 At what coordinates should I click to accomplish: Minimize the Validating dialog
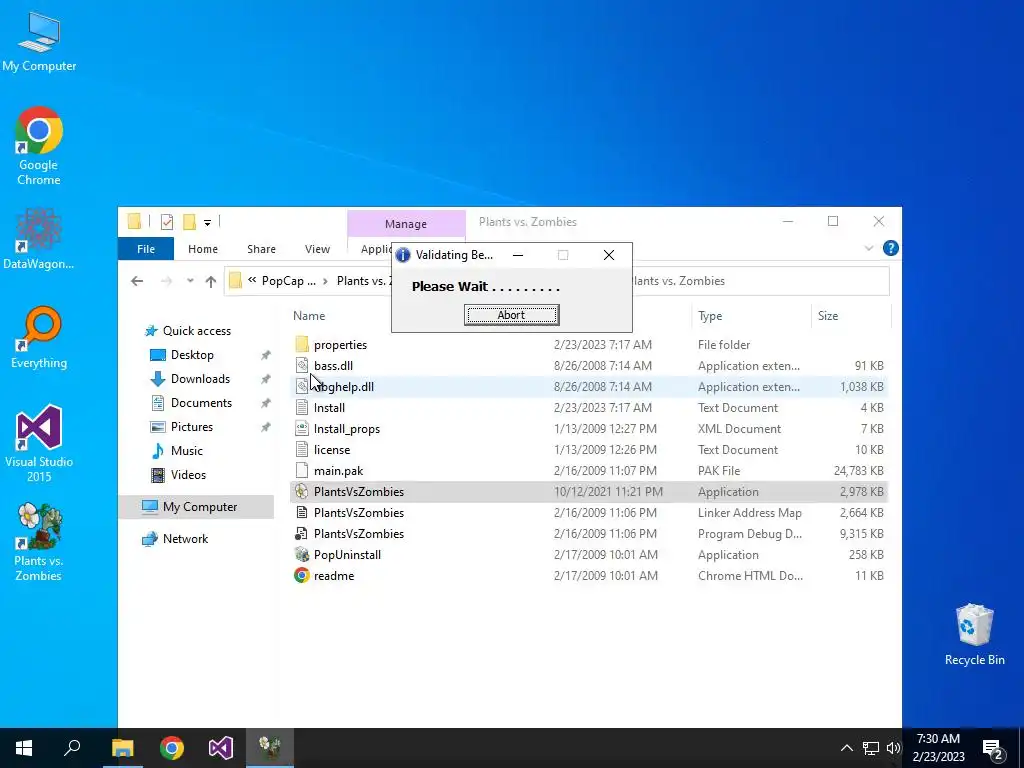pyautogui.click(x=518, y=255)
